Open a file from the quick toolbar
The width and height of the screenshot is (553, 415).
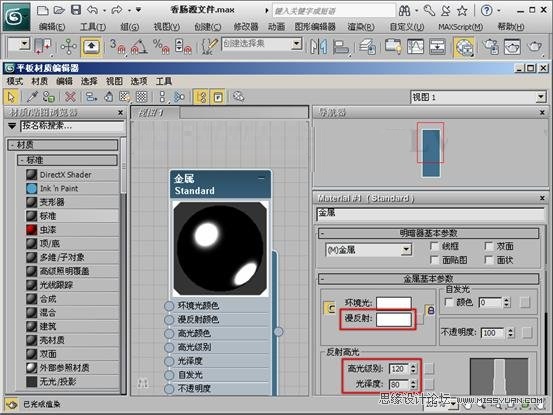(59, 10)
